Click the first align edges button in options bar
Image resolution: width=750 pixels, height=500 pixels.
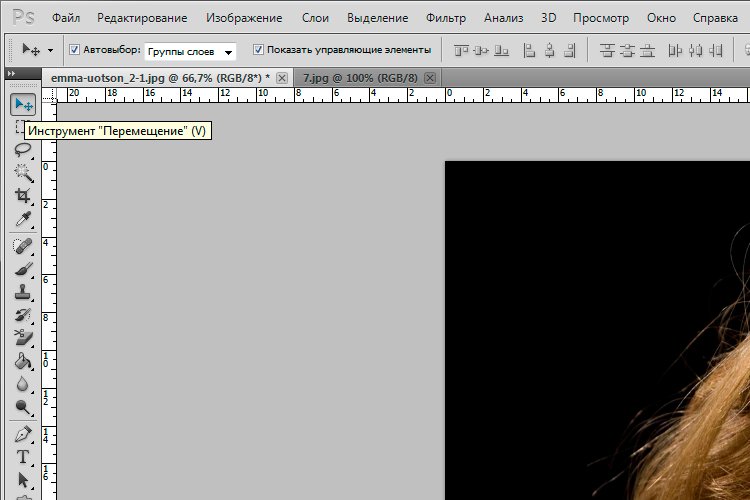tap(461, 50)
